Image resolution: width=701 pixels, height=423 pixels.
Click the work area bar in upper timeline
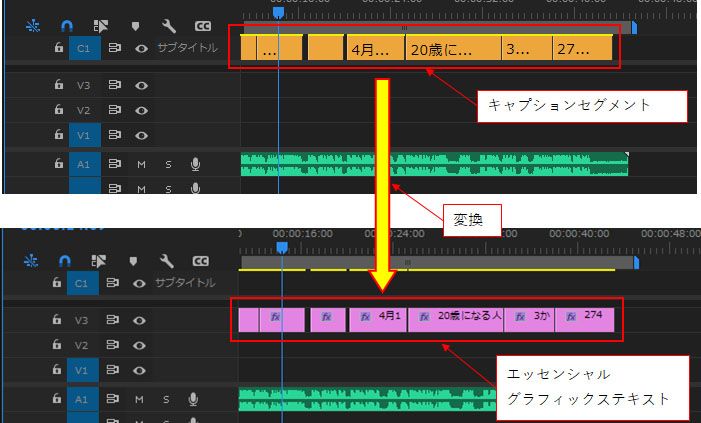(x=437, y=28)
